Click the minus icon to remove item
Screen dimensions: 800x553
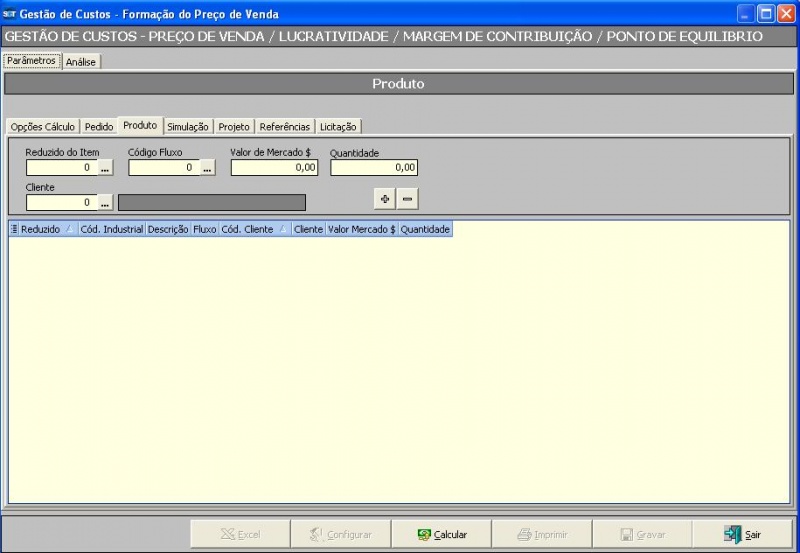(407, 199)
